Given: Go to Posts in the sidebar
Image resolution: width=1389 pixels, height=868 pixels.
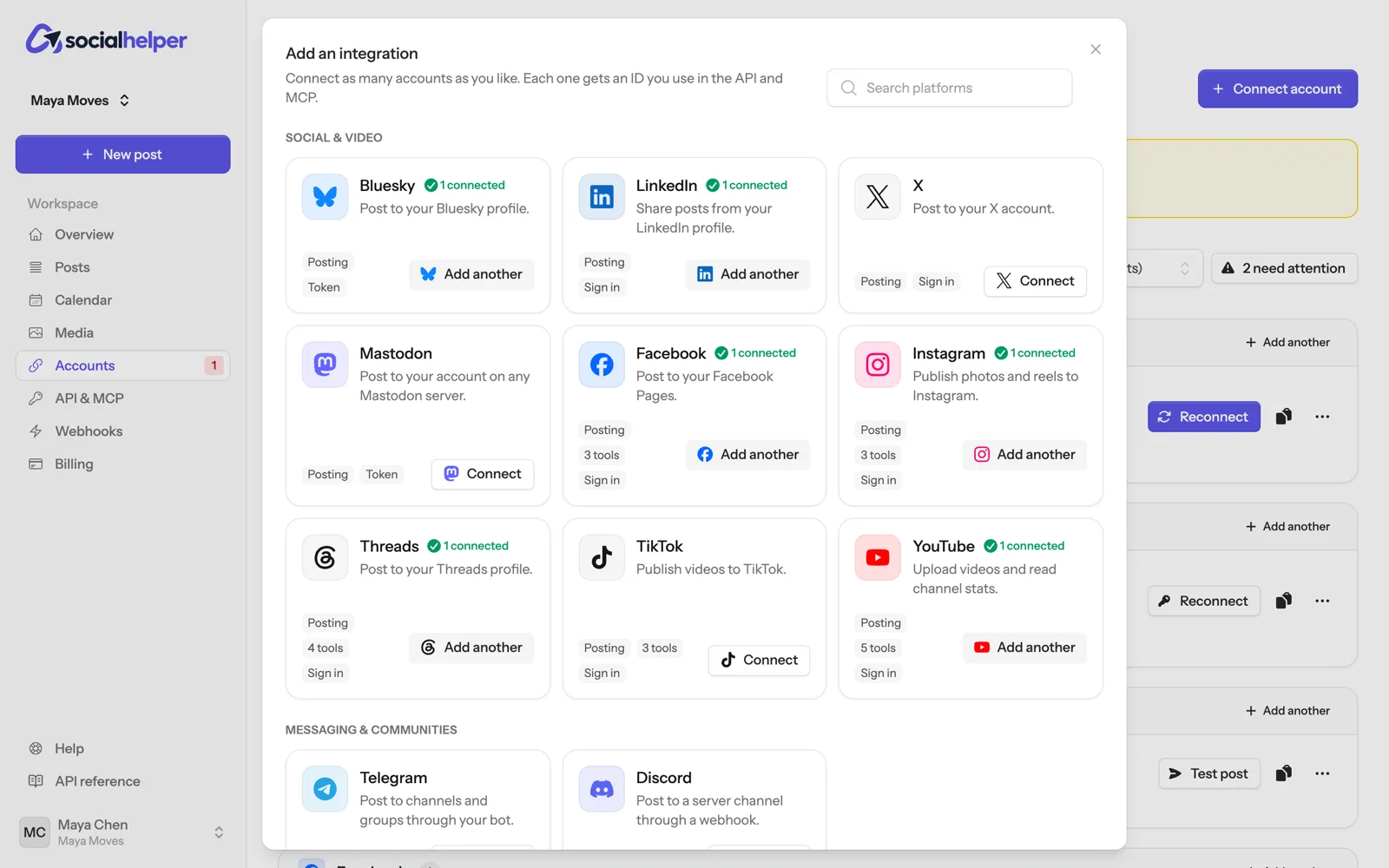Looking at the screenshot, I should (x=122, y=267).
